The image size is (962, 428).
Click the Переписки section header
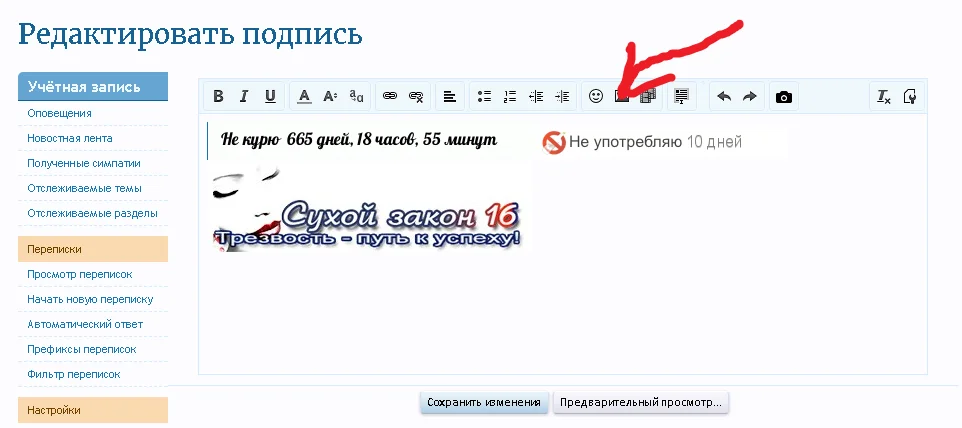(x=93, y=250)
